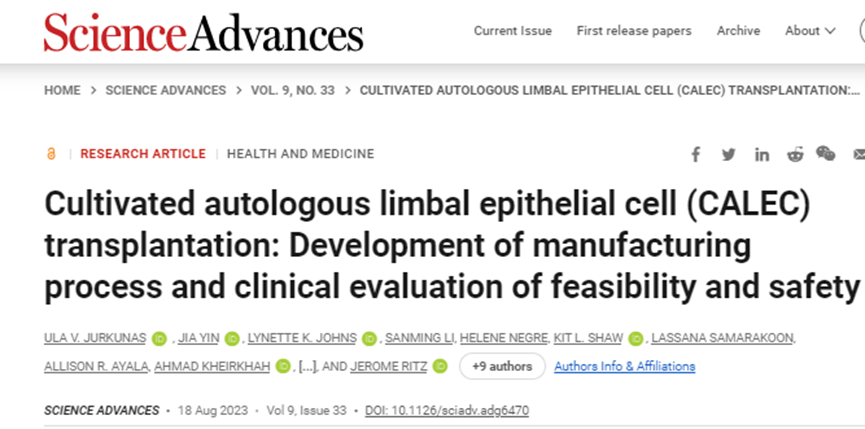Open Ula V. Jurkunas's ORCID icon
Screen dimensions: 865x429
[159, 339]
